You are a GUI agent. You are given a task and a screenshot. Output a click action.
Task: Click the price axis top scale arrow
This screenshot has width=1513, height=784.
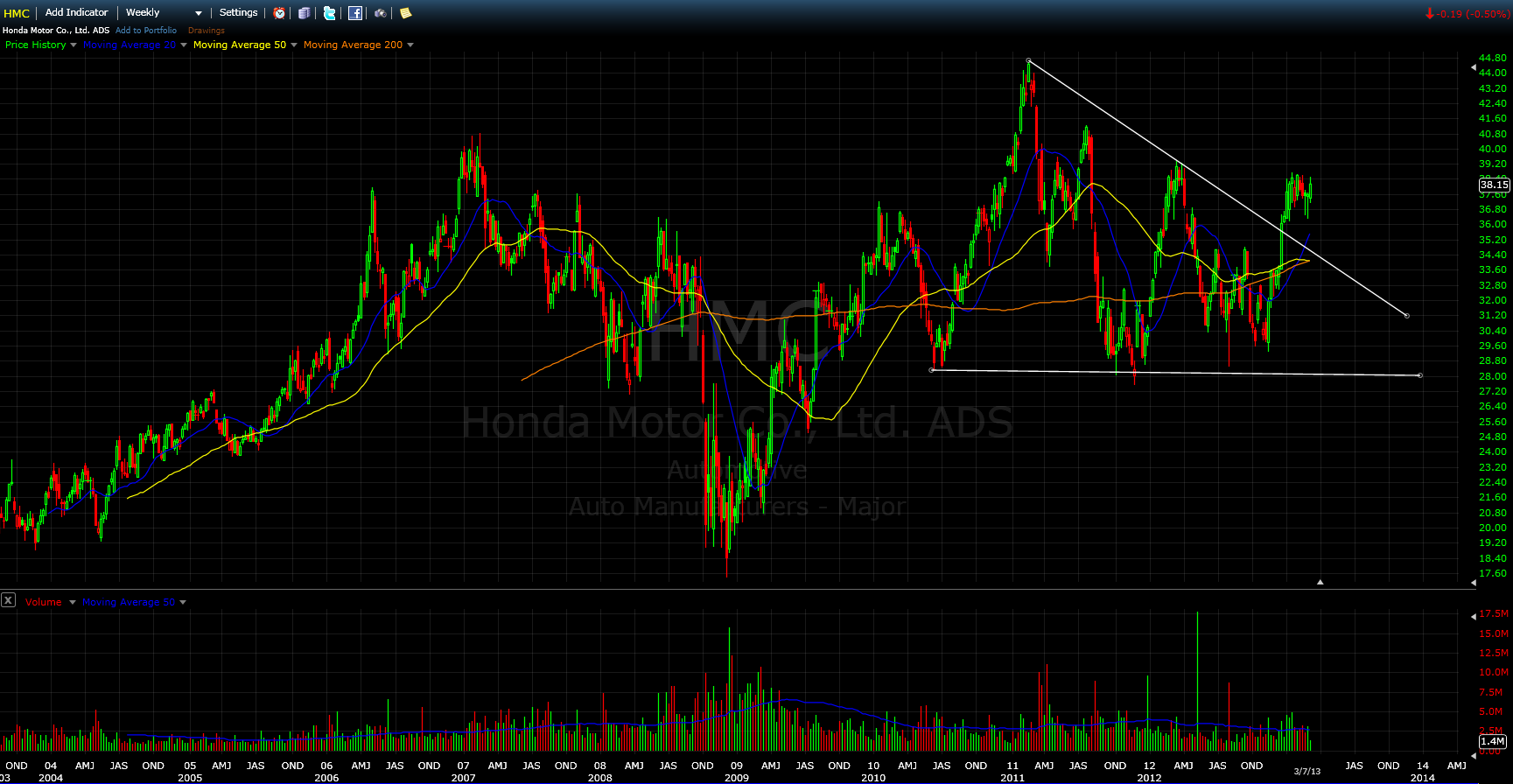(1473, 67)
